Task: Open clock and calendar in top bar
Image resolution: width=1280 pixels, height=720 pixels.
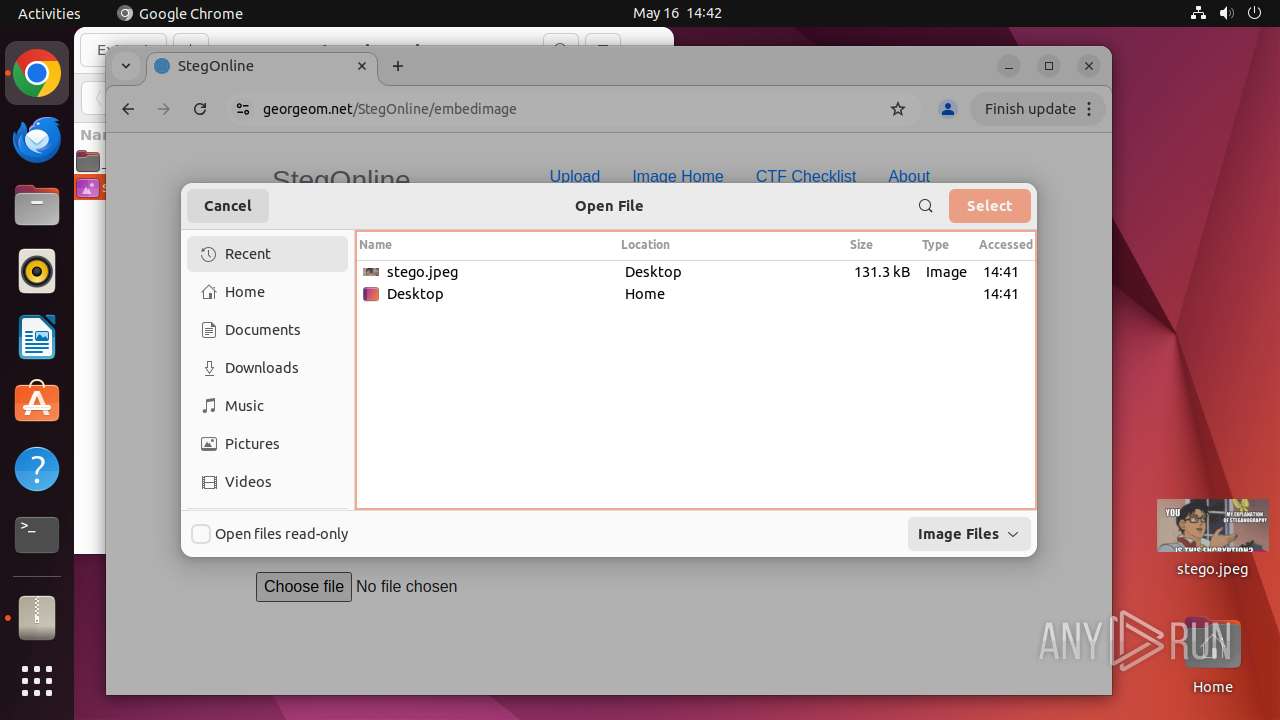Action: point(677,13)
